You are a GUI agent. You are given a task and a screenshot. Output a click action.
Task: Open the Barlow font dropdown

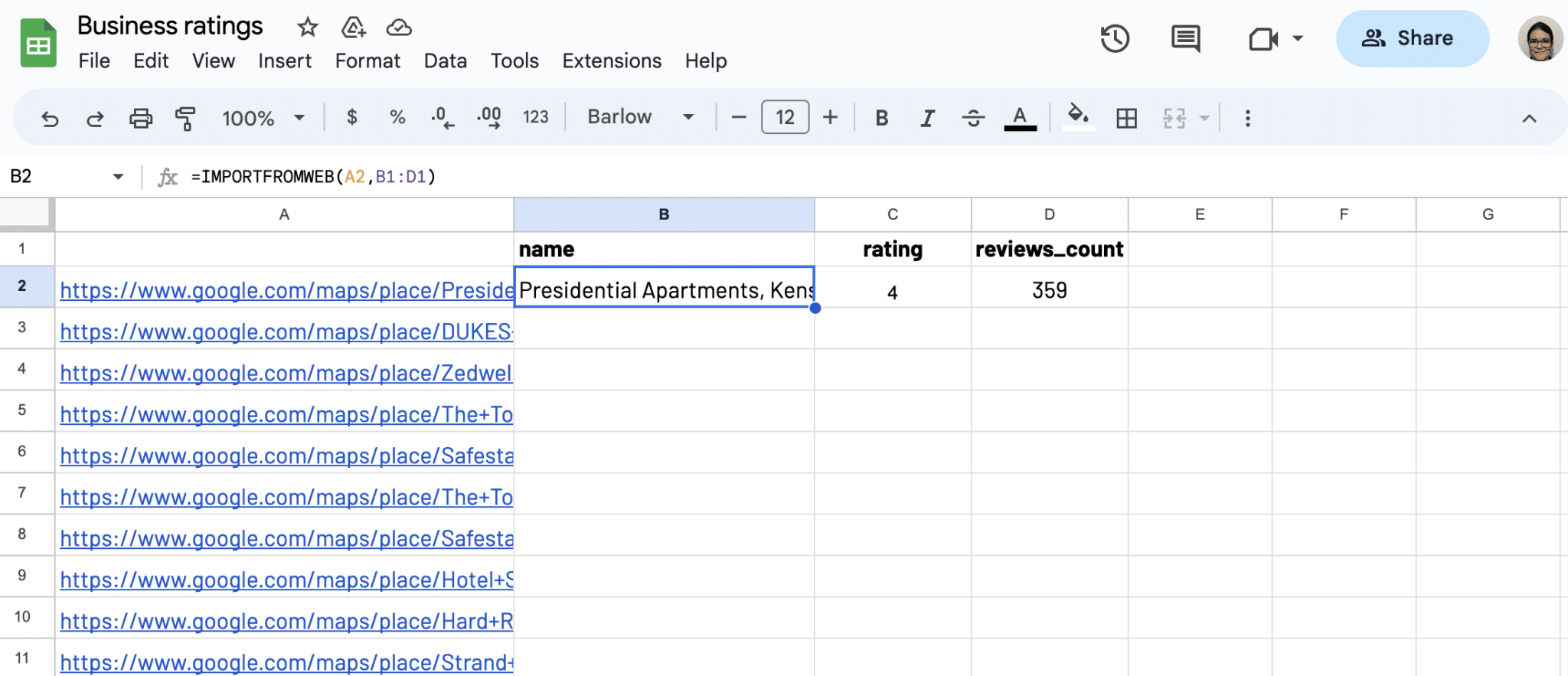click(641, 116)
